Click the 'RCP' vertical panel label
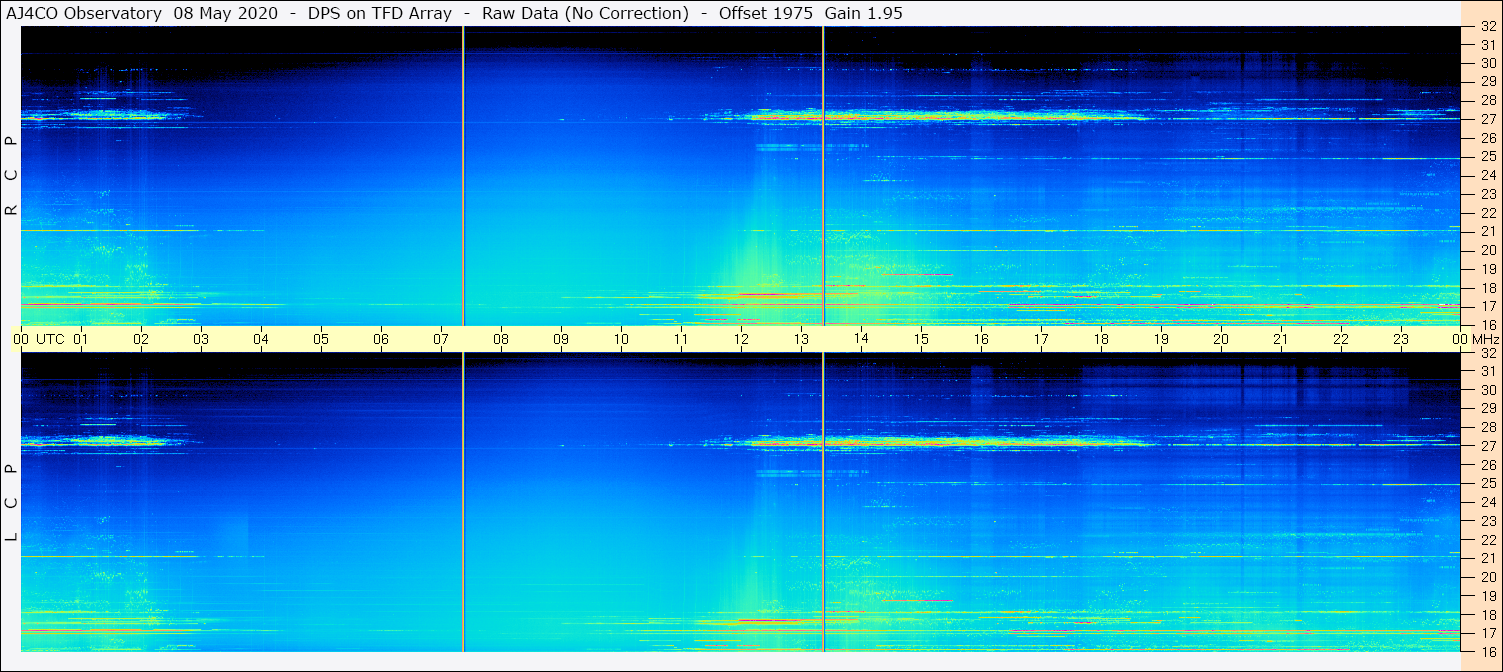 click(12, 176)
